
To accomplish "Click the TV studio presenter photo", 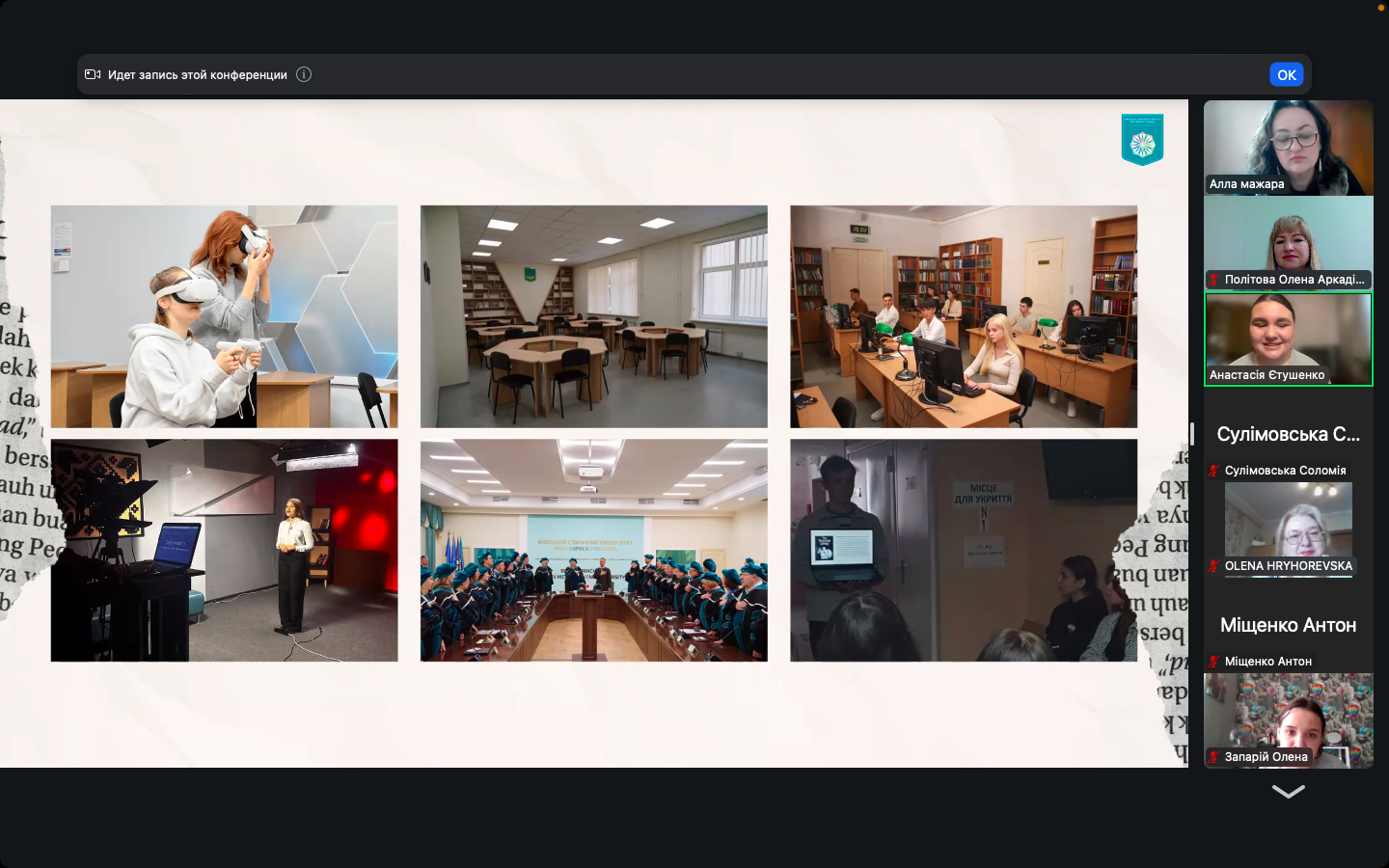I will coord(224,550).
